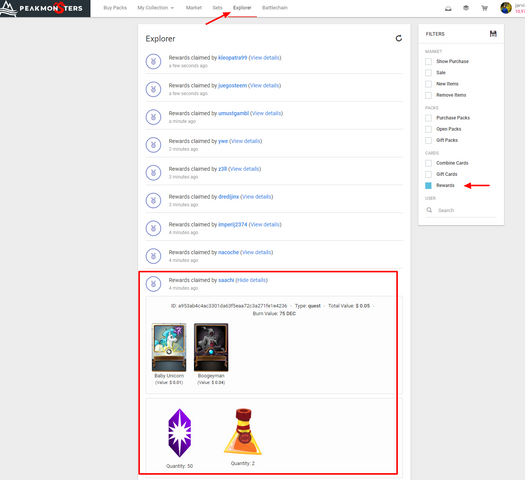Open nacoche's profile link
Viewport: 525px width, 480px height.
228,252
